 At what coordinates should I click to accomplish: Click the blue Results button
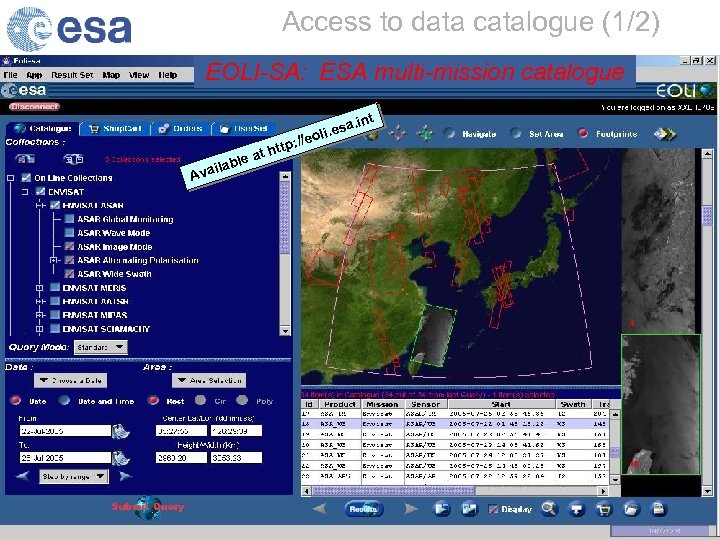click(363, 509)
